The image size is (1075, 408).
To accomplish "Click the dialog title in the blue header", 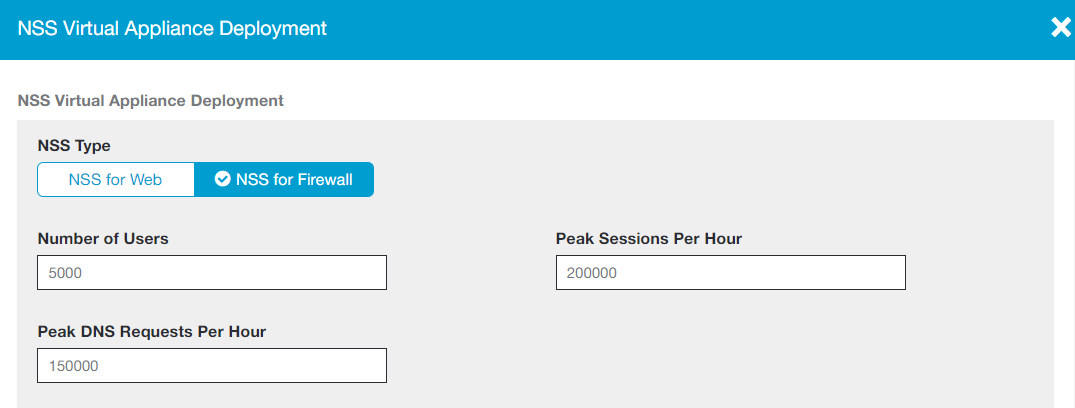I will coord(172,29).
